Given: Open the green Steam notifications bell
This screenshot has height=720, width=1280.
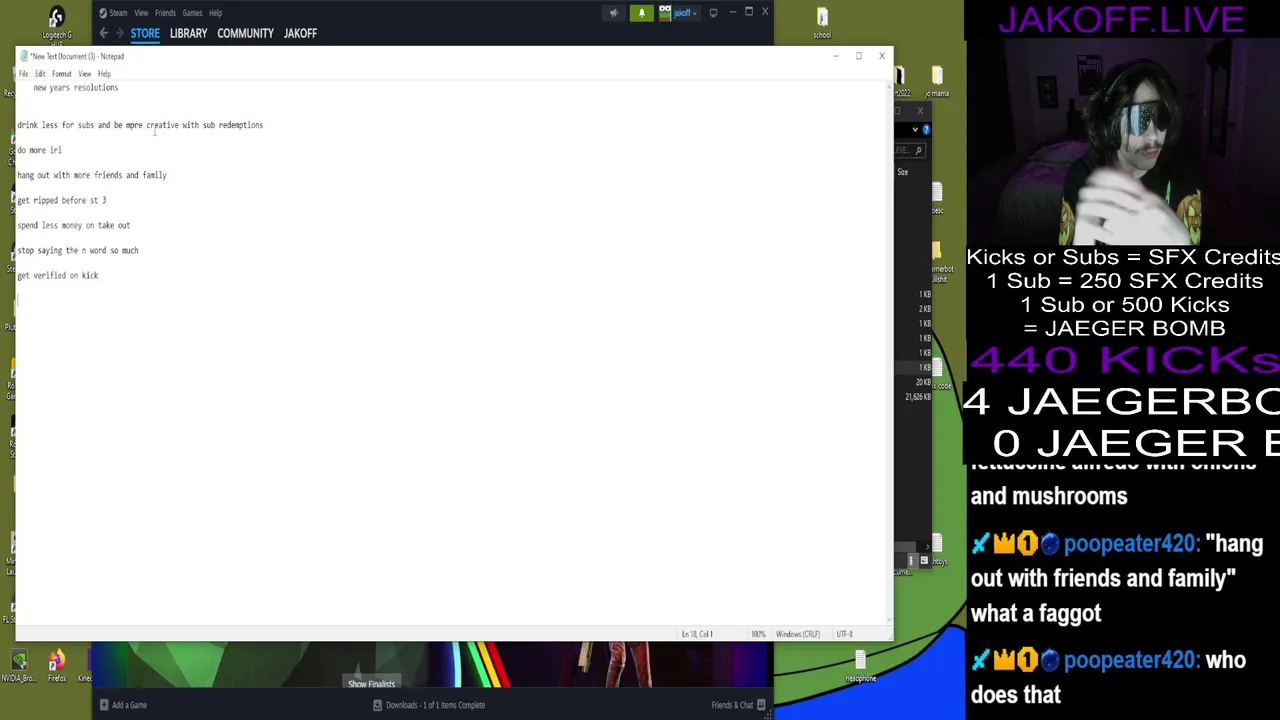Looking at the screenshot, I should tap(641, 13).
